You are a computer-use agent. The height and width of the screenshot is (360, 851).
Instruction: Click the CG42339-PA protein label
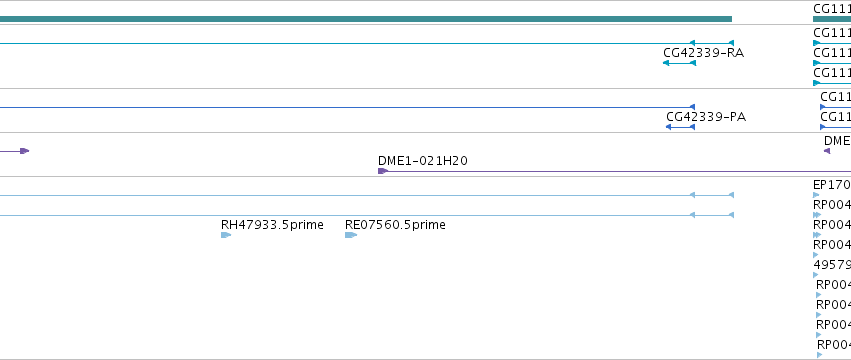(x=706, y=117)
